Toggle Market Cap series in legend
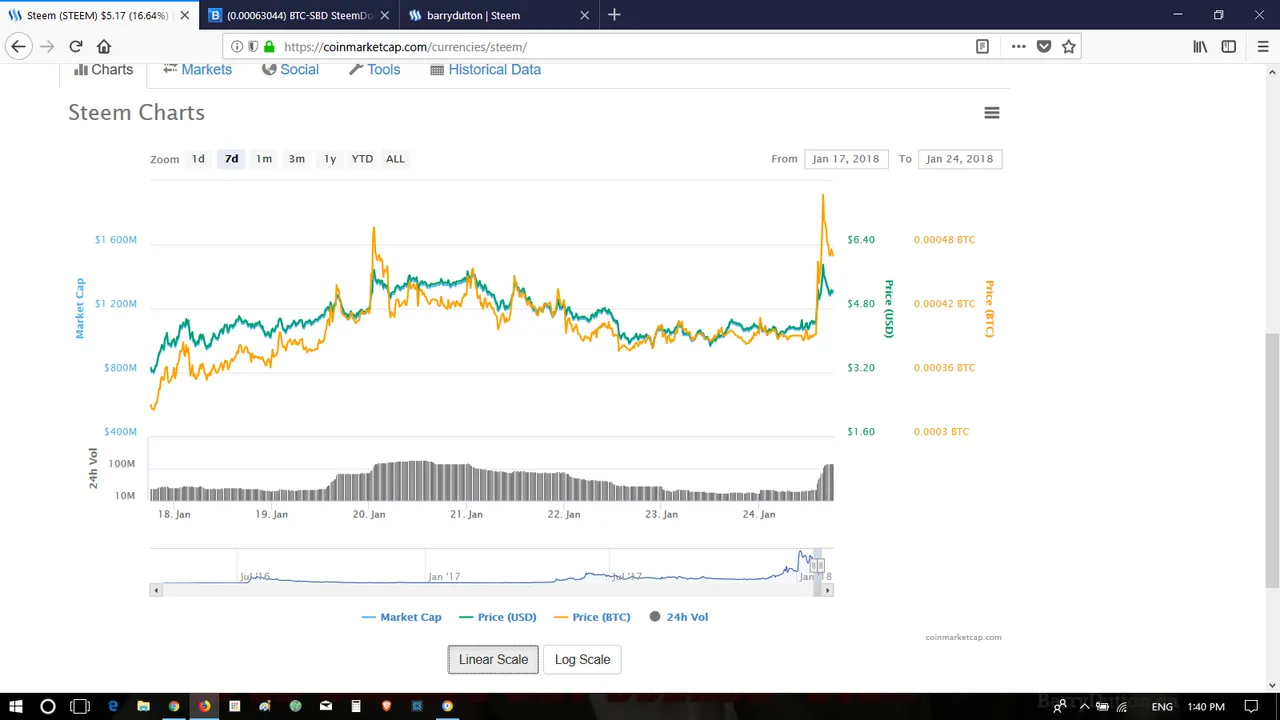The image size is (1280, 720). pos(402,617)
